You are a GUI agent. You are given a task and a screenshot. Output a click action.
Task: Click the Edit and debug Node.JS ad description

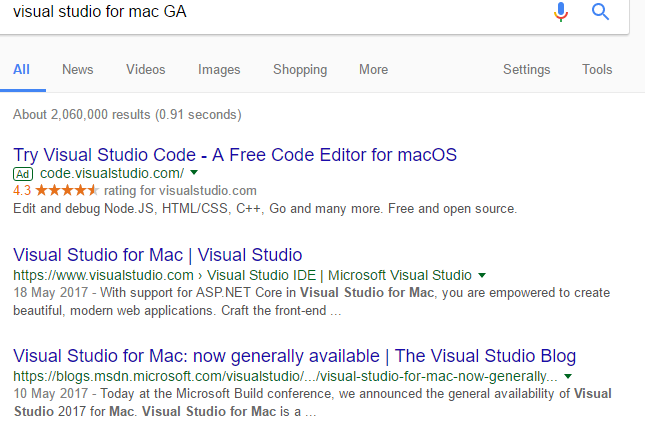tap(265, 208)
